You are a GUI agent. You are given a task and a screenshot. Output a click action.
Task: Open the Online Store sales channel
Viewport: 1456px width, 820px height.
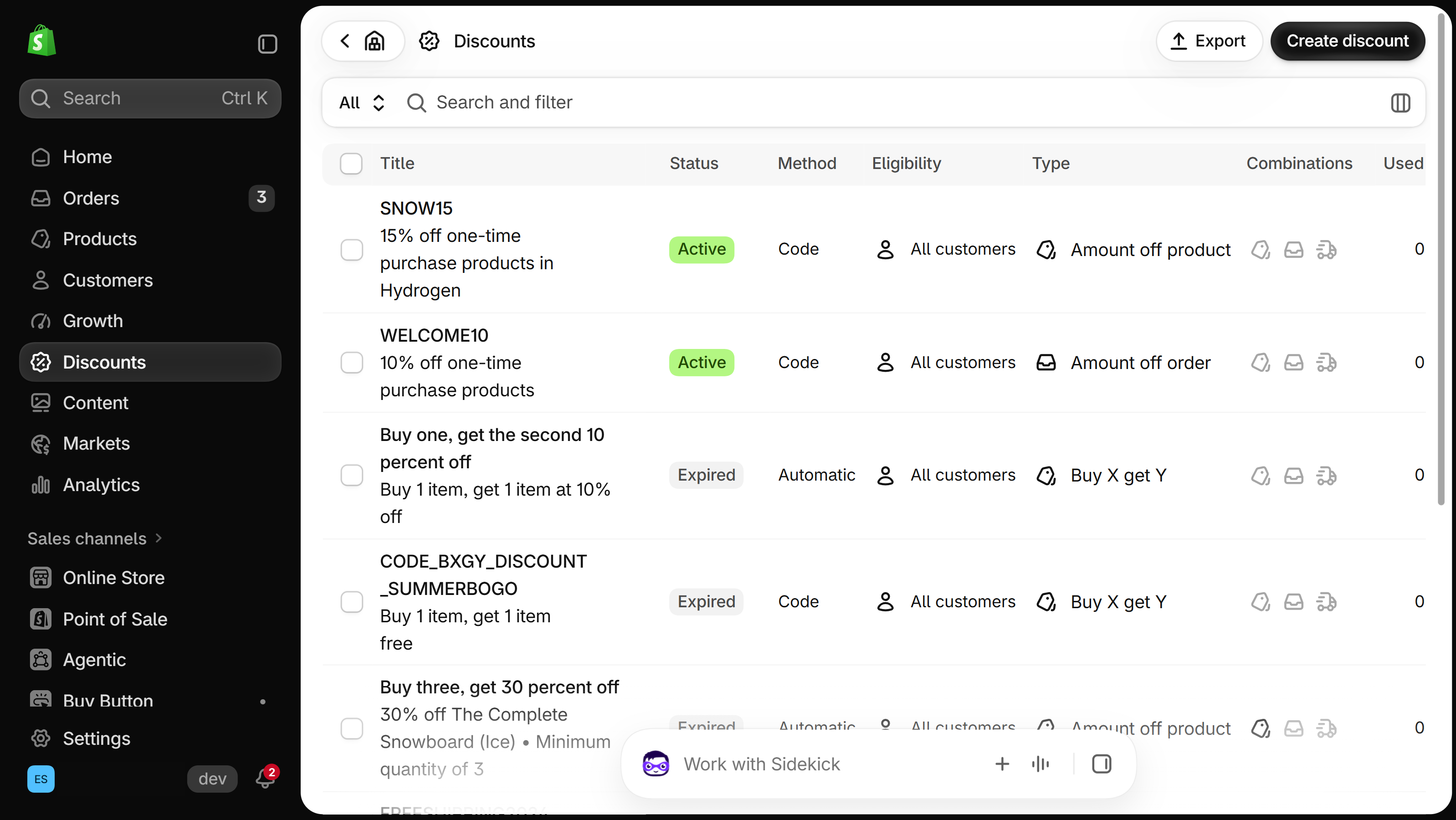pos(150,577)
